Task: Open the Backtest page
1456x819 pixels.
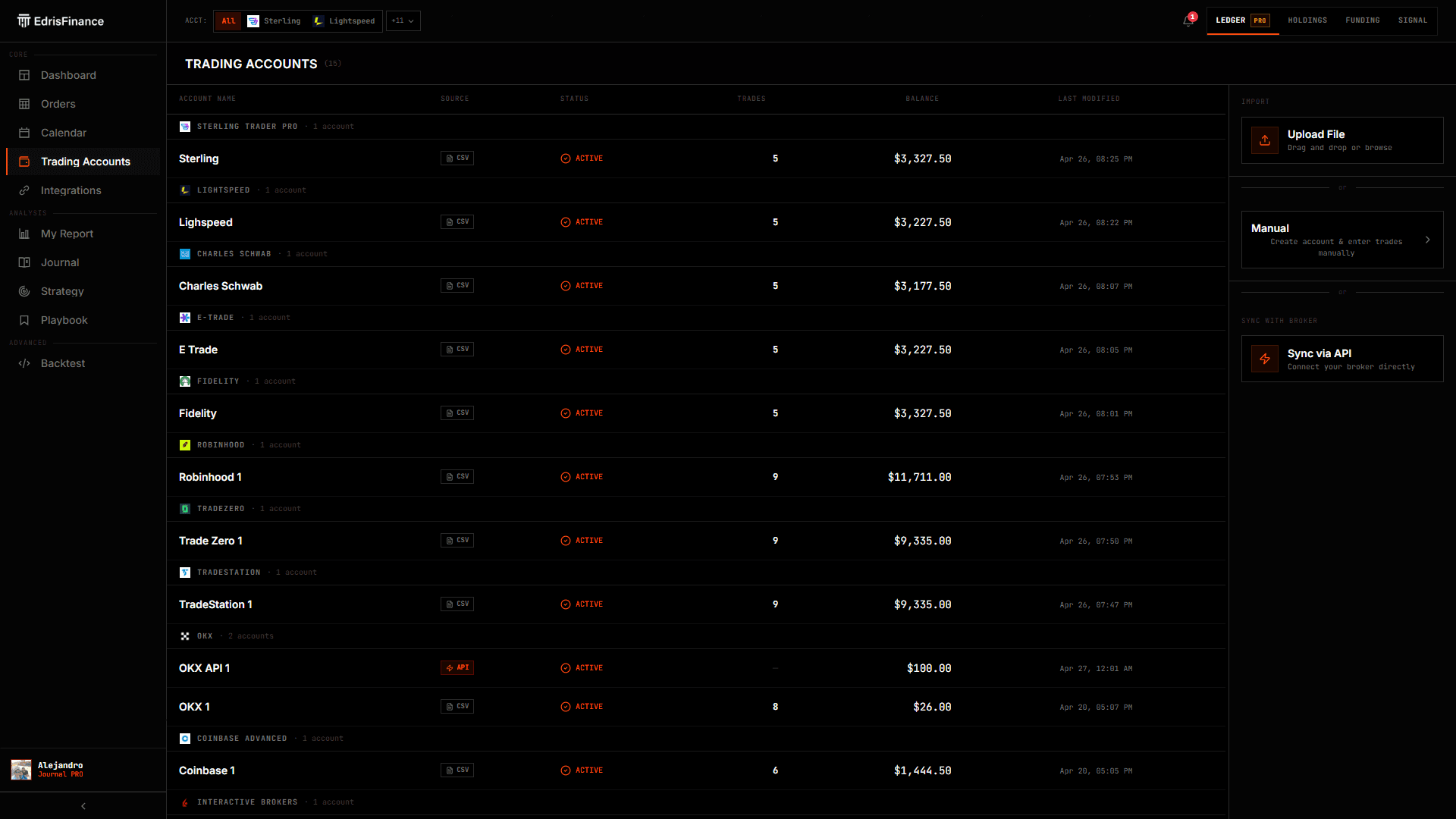Action: click(83, 363)
